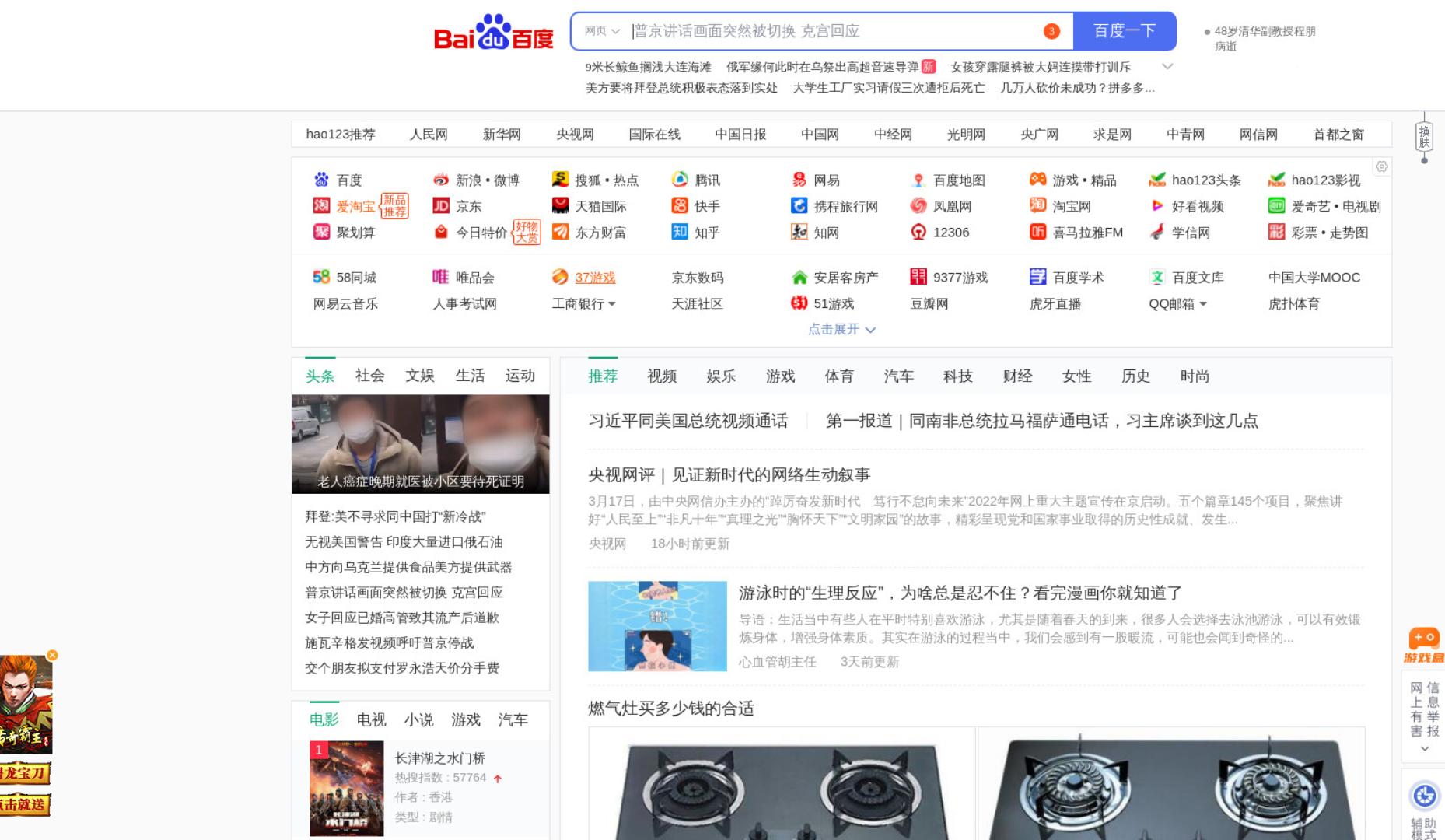Click 点击展开 to show more sites
1445x840 pixels.
pyautogui.click(x=841, y=329)
